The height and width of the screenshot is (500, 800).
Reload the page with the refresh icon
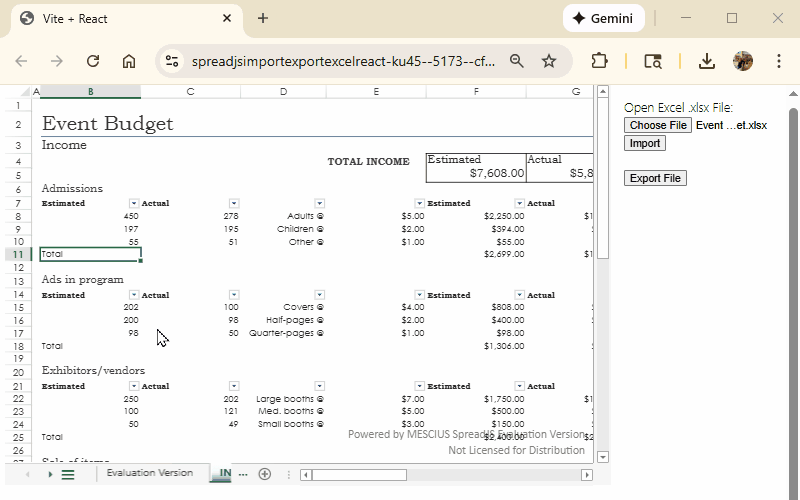tap(93, 61)
